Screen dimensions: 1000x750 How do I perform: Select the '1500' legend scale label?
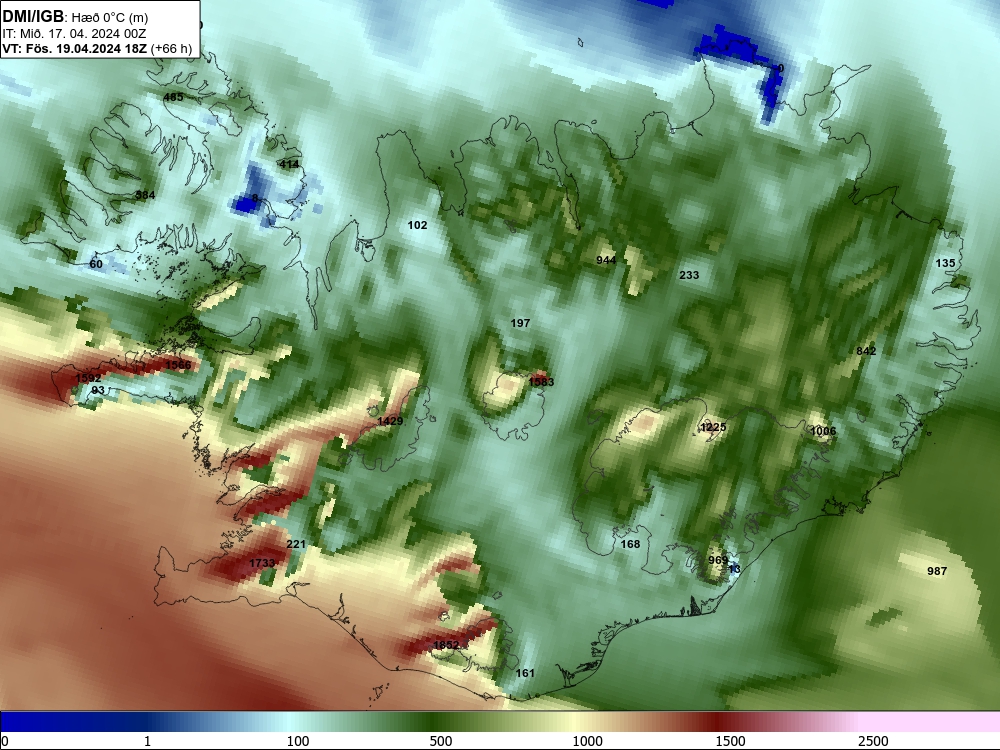coord(730,741)
